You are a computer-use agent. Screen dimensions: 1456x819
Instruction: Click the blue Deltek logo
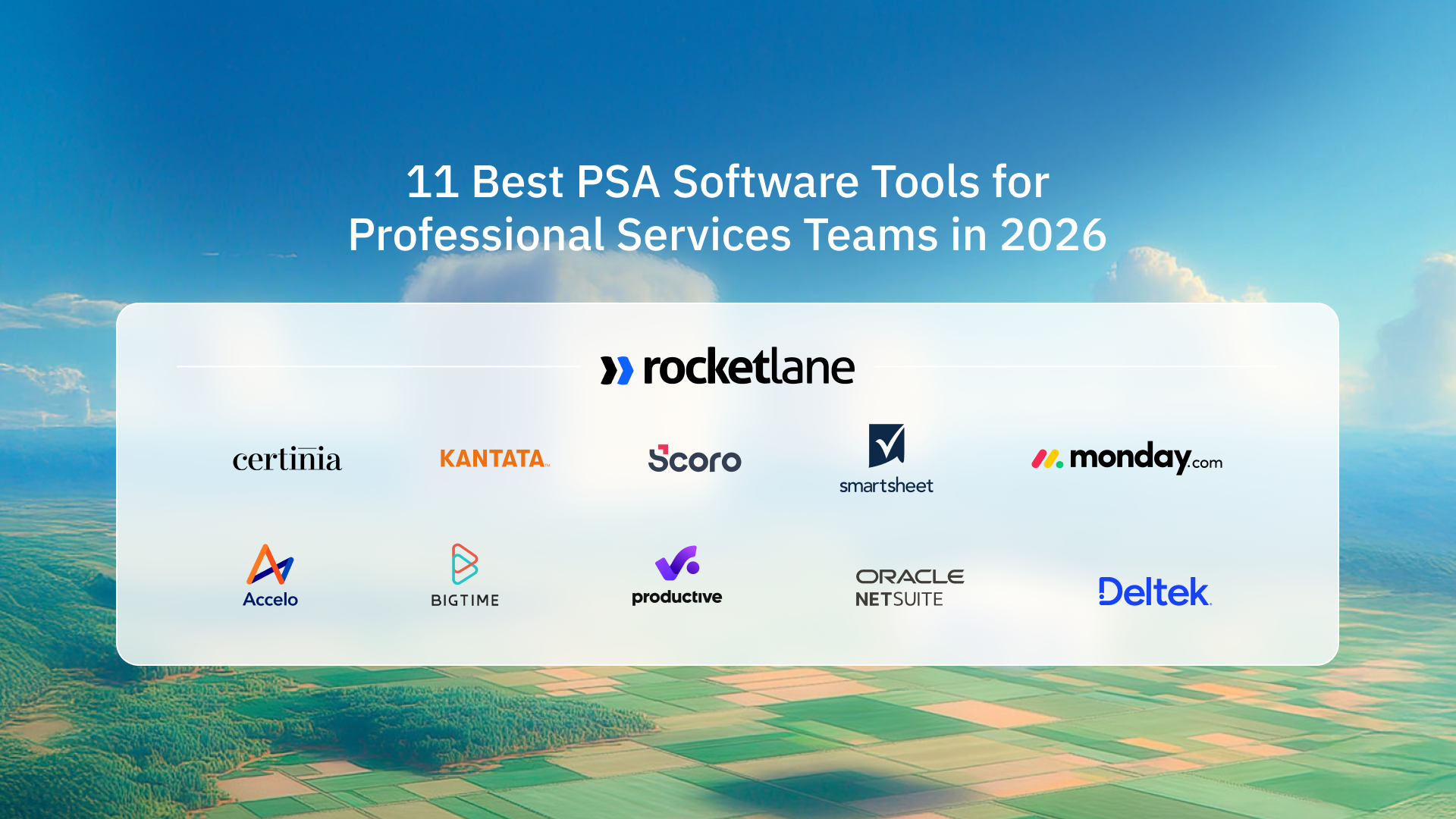1155,591
